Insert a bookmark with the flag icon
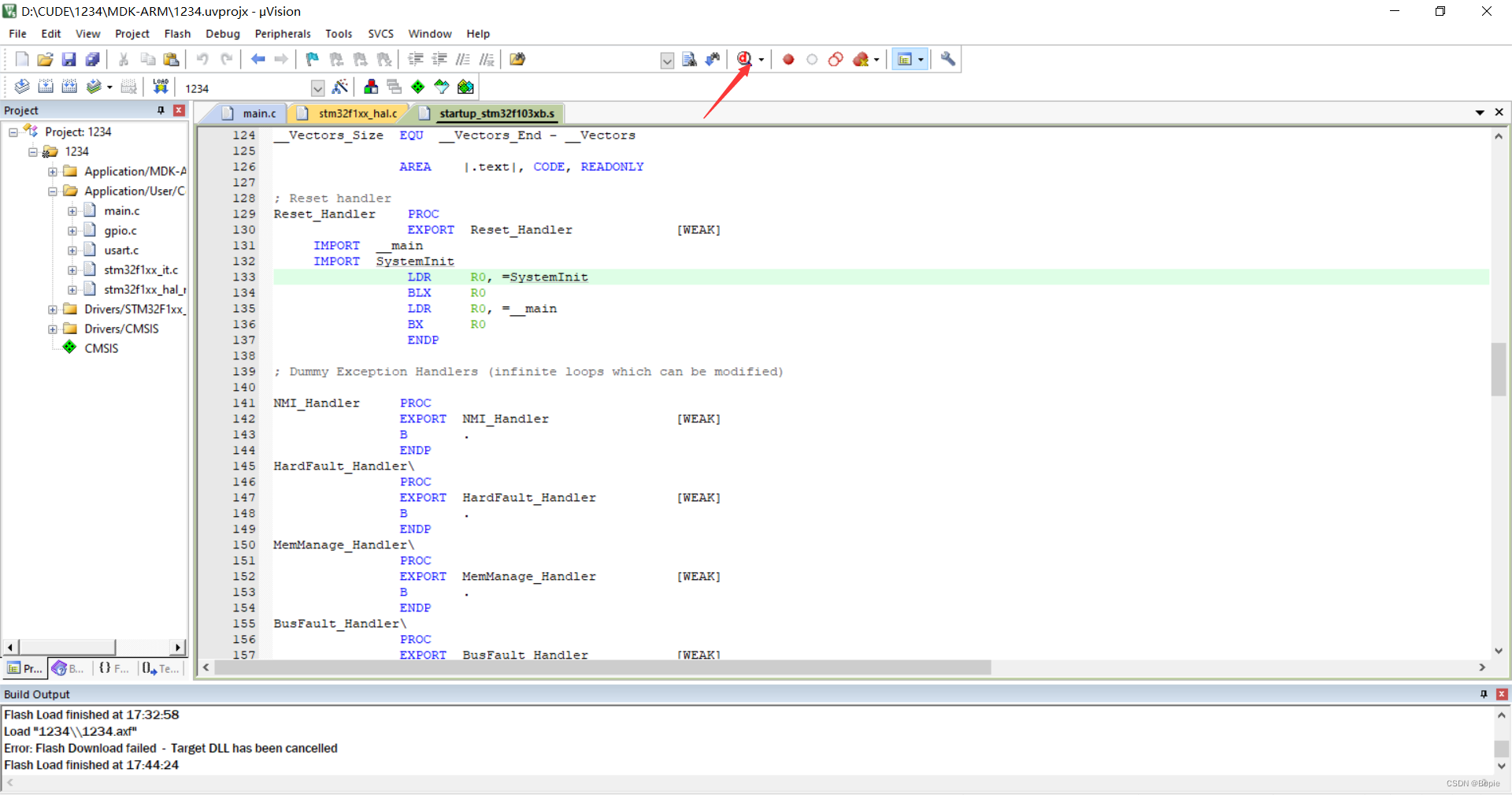This screenshot has width=1512, height=795. coord(313,59)
